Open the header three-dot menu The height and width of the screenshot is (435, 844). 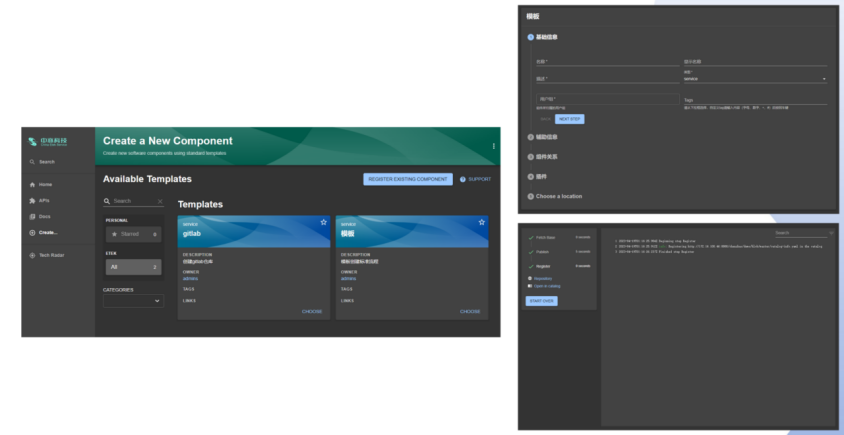(493, 146)
